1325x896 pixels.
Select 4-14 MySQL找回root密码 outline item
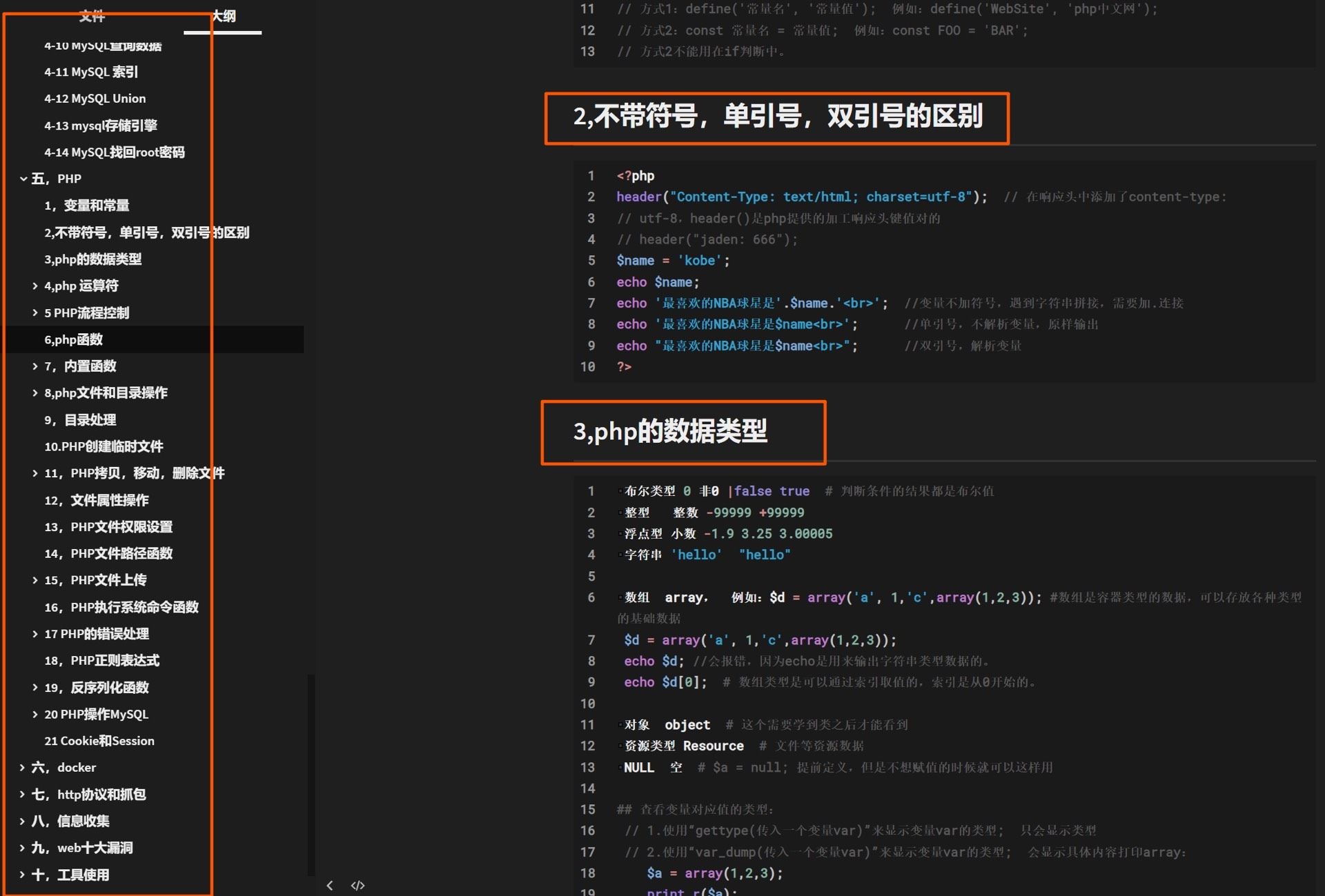[115, 152]
